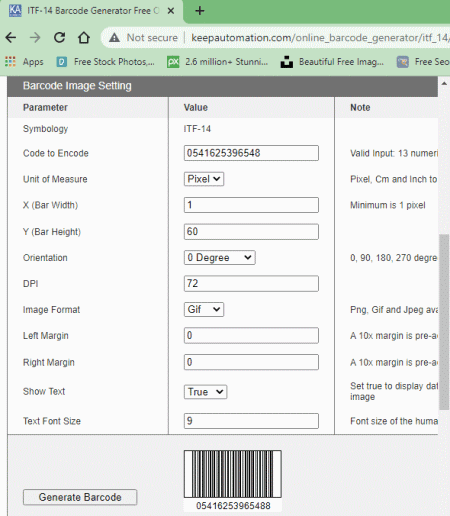
Task: Click the Note column header
Action: (360, 108)
